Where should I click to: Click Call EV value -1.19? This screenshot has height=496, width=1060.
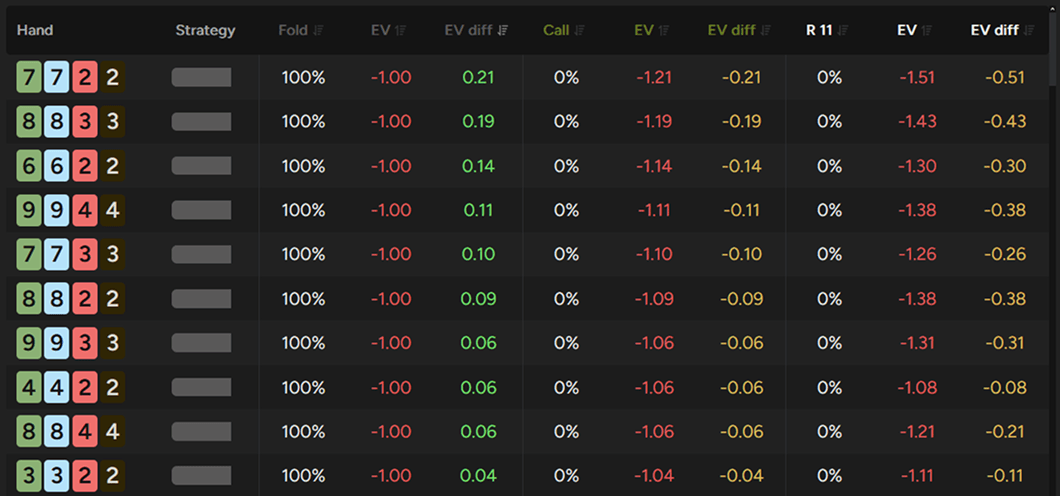coord(654,122)
